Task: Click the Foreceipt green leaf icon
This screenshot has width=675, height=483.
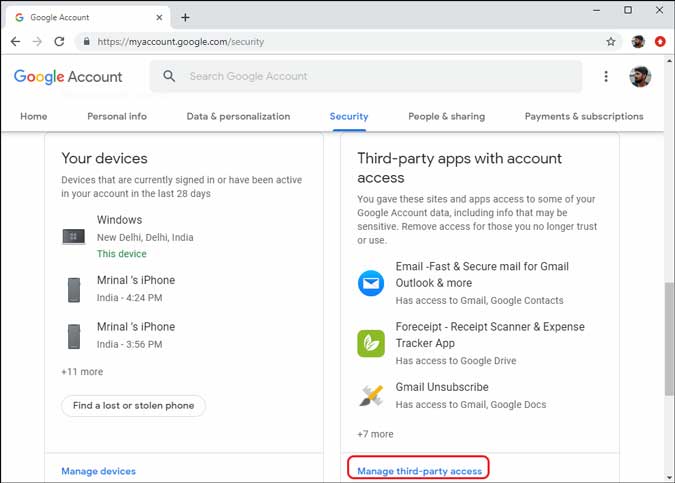Action: (371, 343)
